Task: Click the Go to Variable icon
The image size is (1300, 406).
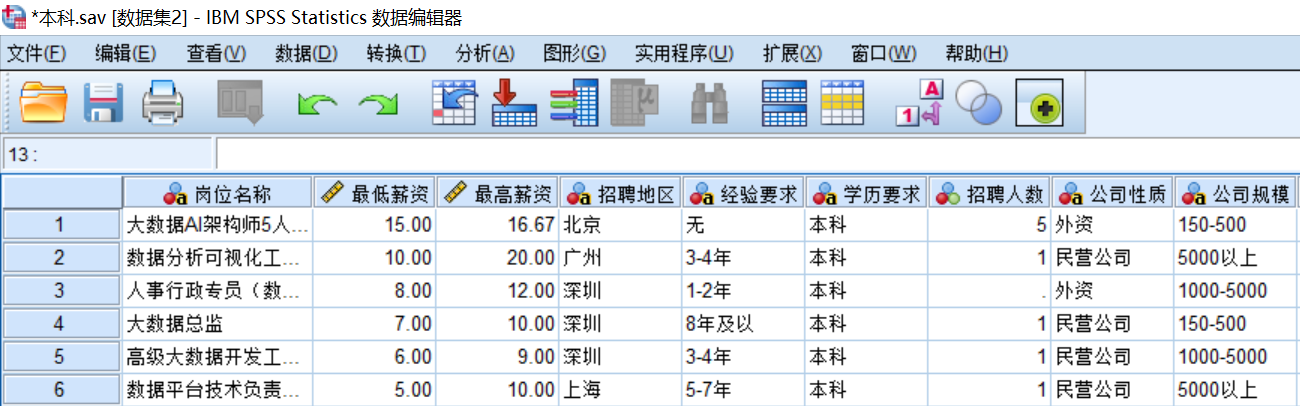Action: 515,102
